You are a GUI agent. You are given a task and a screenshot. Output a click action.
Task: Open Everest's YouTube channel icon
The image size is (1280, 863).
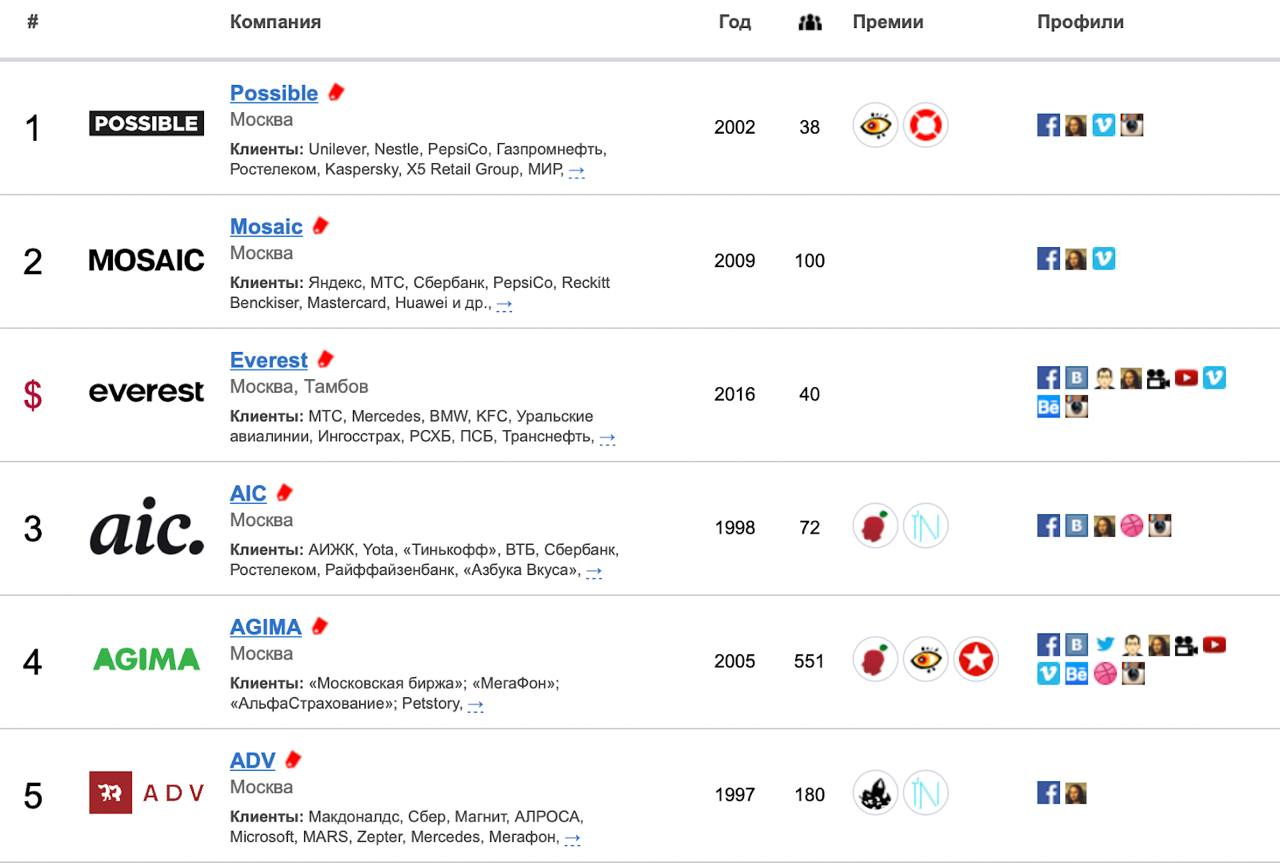tap(1186, 378)
